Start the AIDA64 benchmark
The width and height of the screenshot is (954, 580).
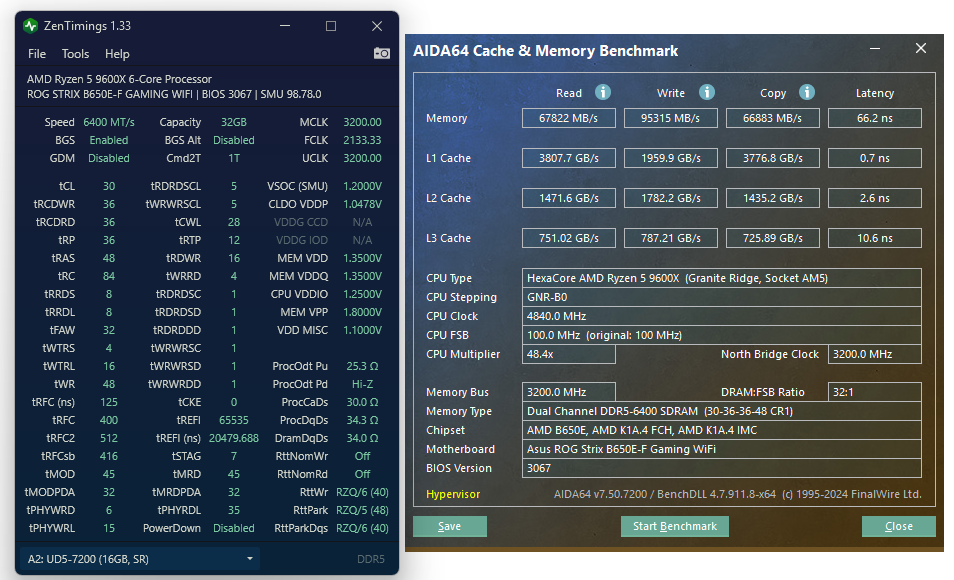675,526
